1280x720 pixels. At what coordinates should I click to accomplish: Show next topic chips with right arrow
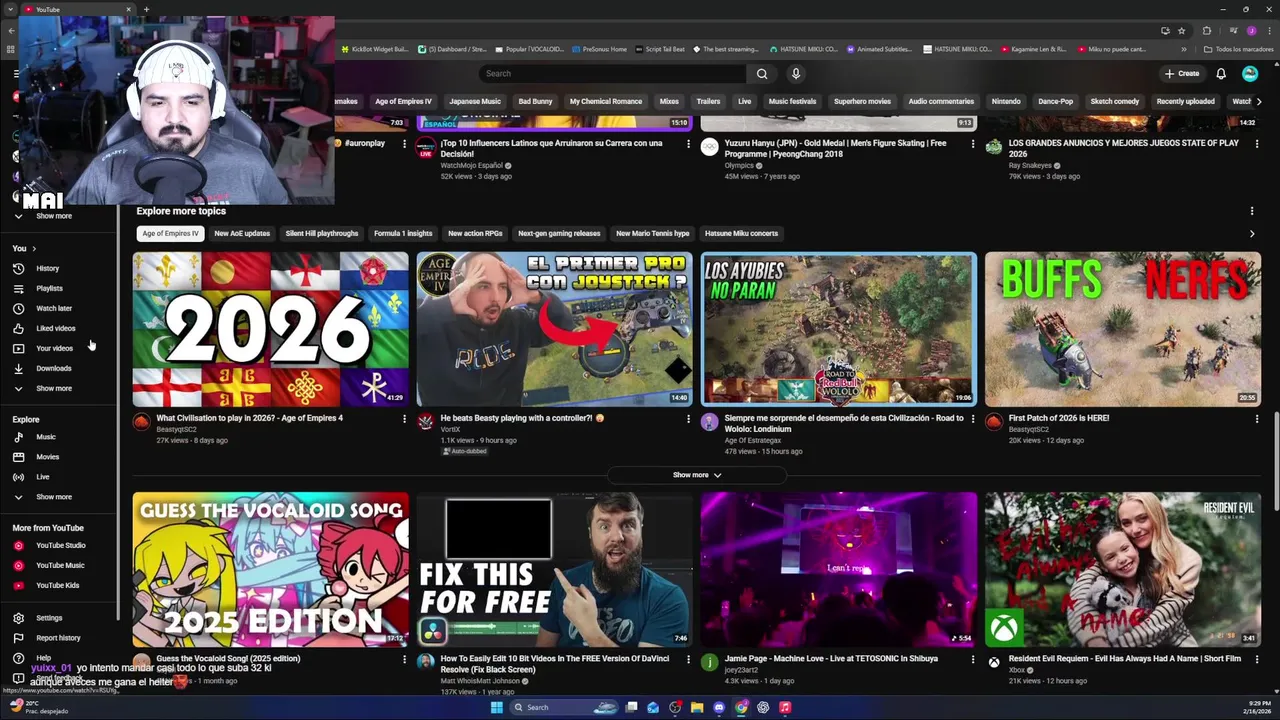(1252, 233)
